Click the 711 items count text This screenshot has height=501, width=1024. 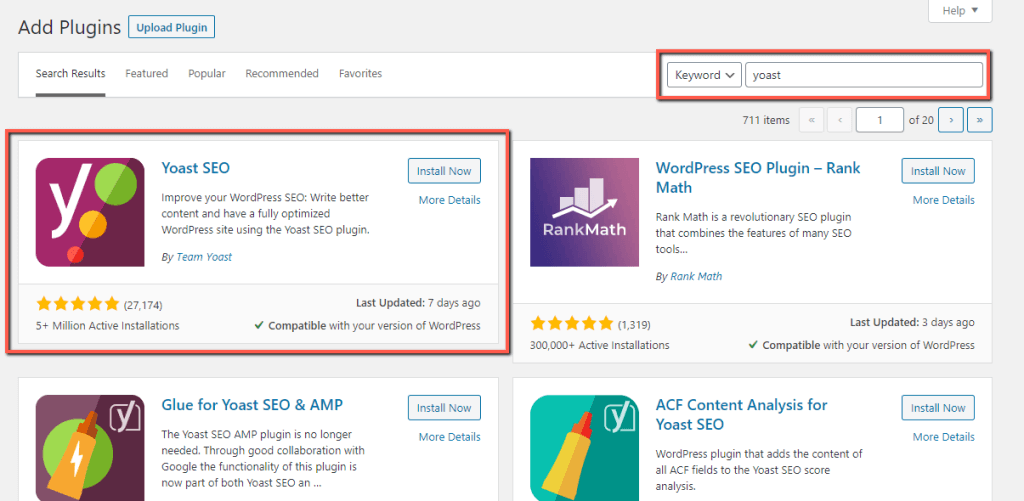pyautogui.click(x=766, y=120)
